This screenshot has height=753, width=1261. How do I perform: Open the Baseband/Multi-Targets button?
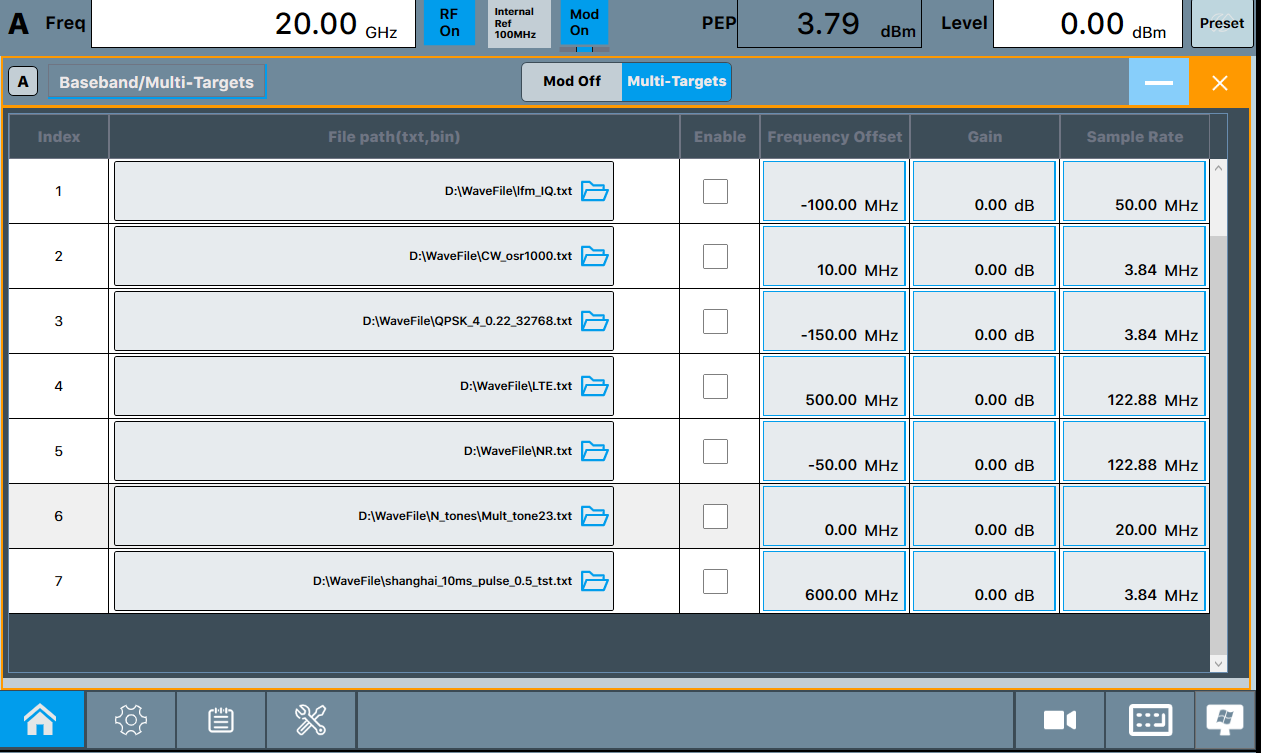(157, 82)
